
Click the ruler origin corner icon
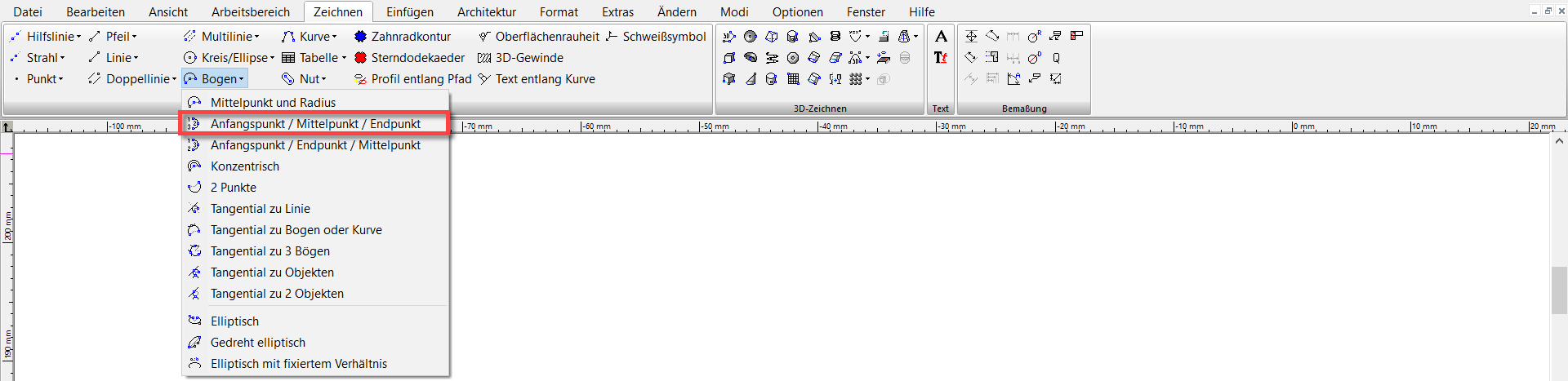pos(7,126)
